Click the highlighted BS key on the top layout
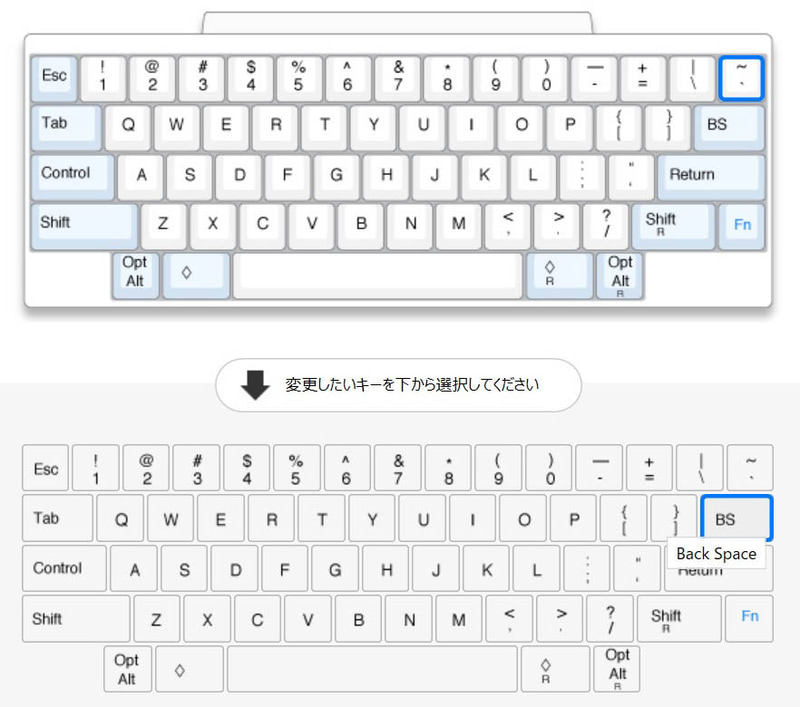Image resolution: width=800 pixels, height=707 pixels. click(x=729, y=126)
